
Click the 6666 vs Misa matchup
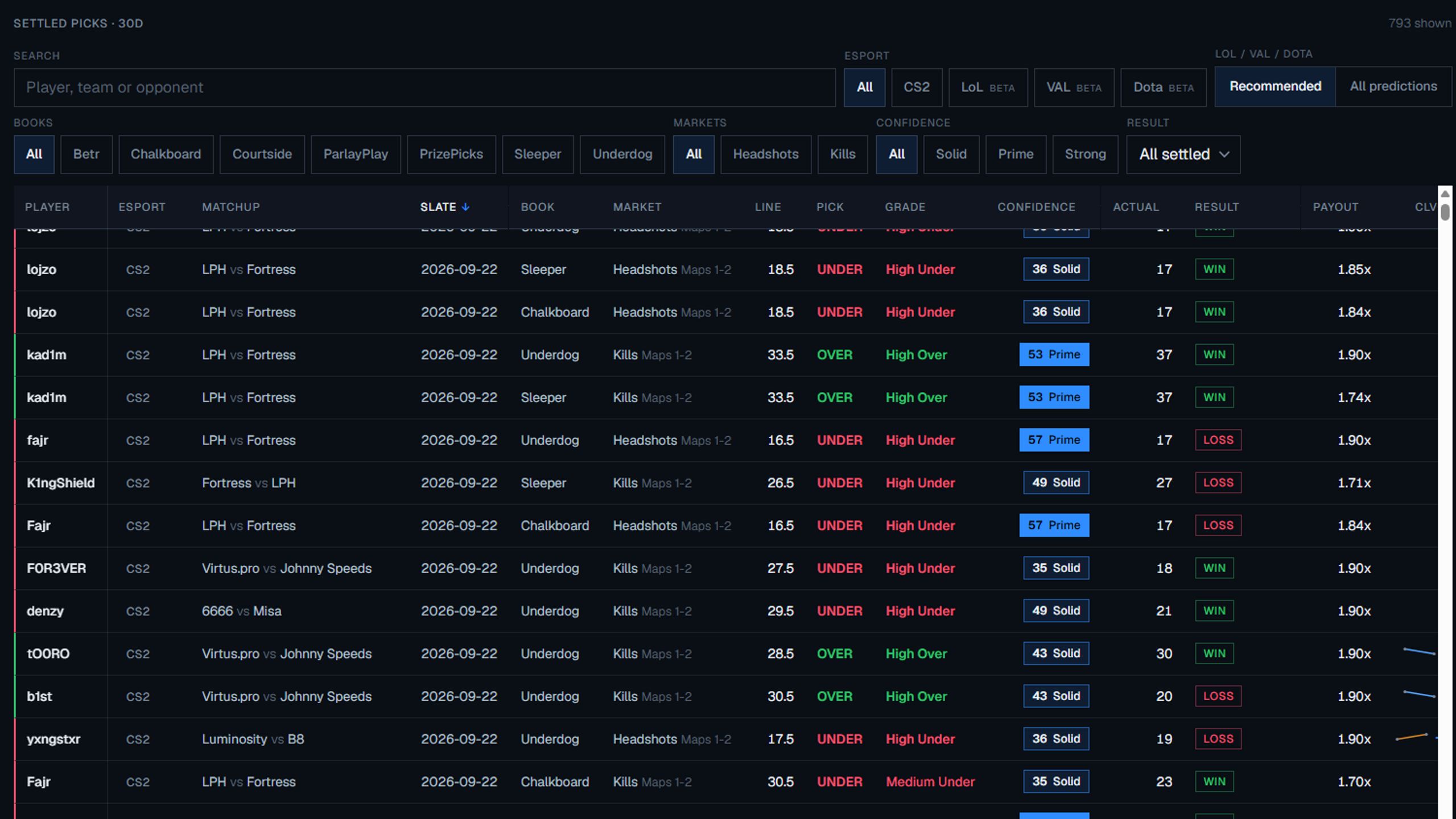pos(241,611)
